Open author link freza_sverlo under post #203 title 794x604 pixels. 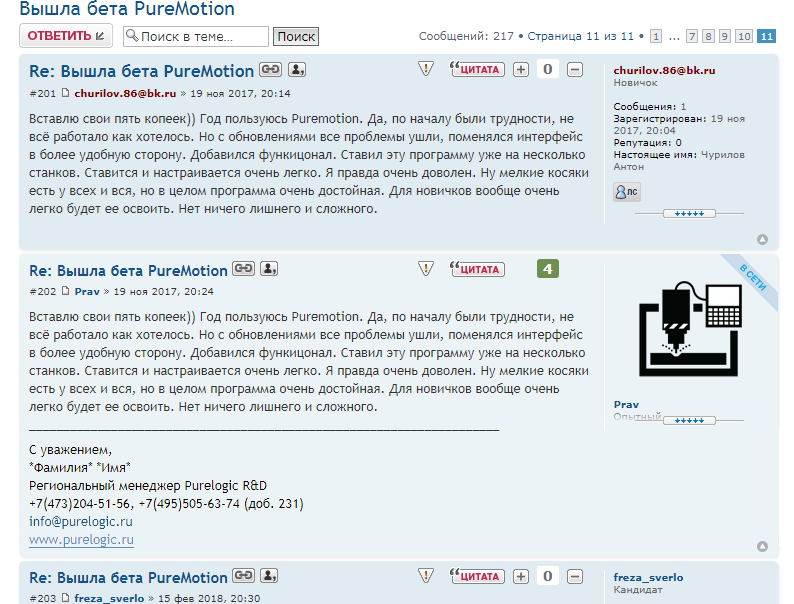click(109, 598)
